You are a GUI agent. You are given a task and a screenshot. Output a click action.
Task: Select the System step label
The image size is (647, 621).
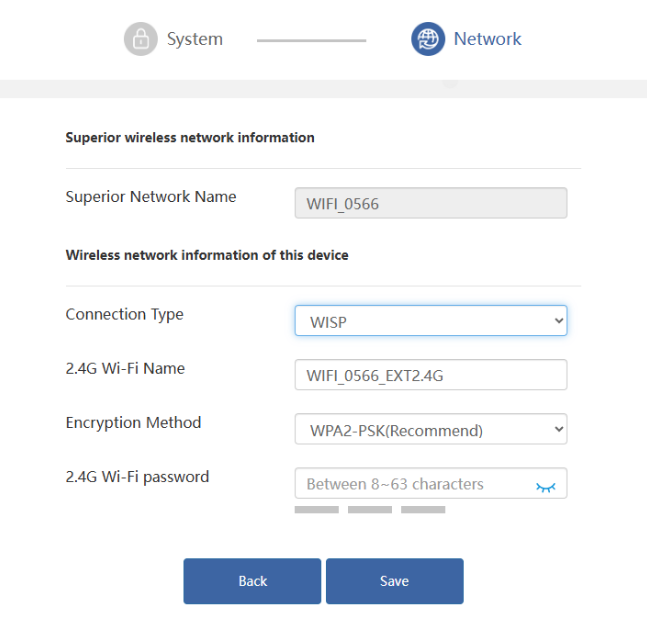195,39
